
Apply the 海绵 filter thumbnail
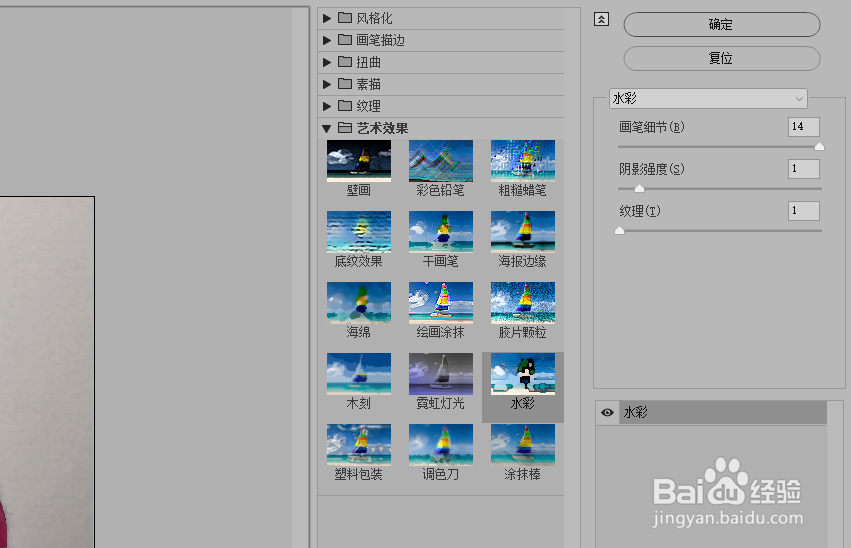[359, 303]
